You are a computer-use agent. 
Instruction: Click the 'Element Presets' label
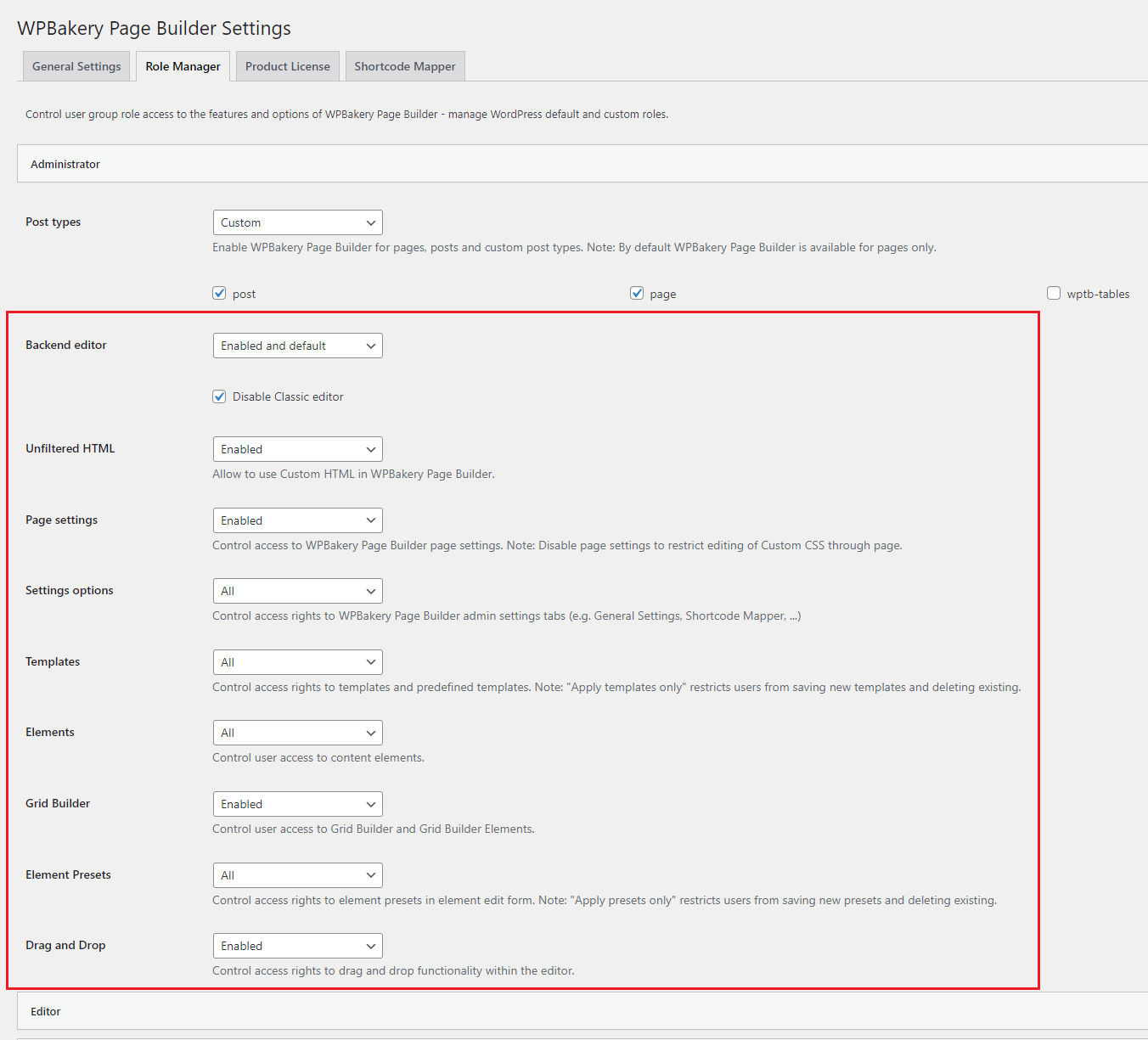click(x=68, y=874)
